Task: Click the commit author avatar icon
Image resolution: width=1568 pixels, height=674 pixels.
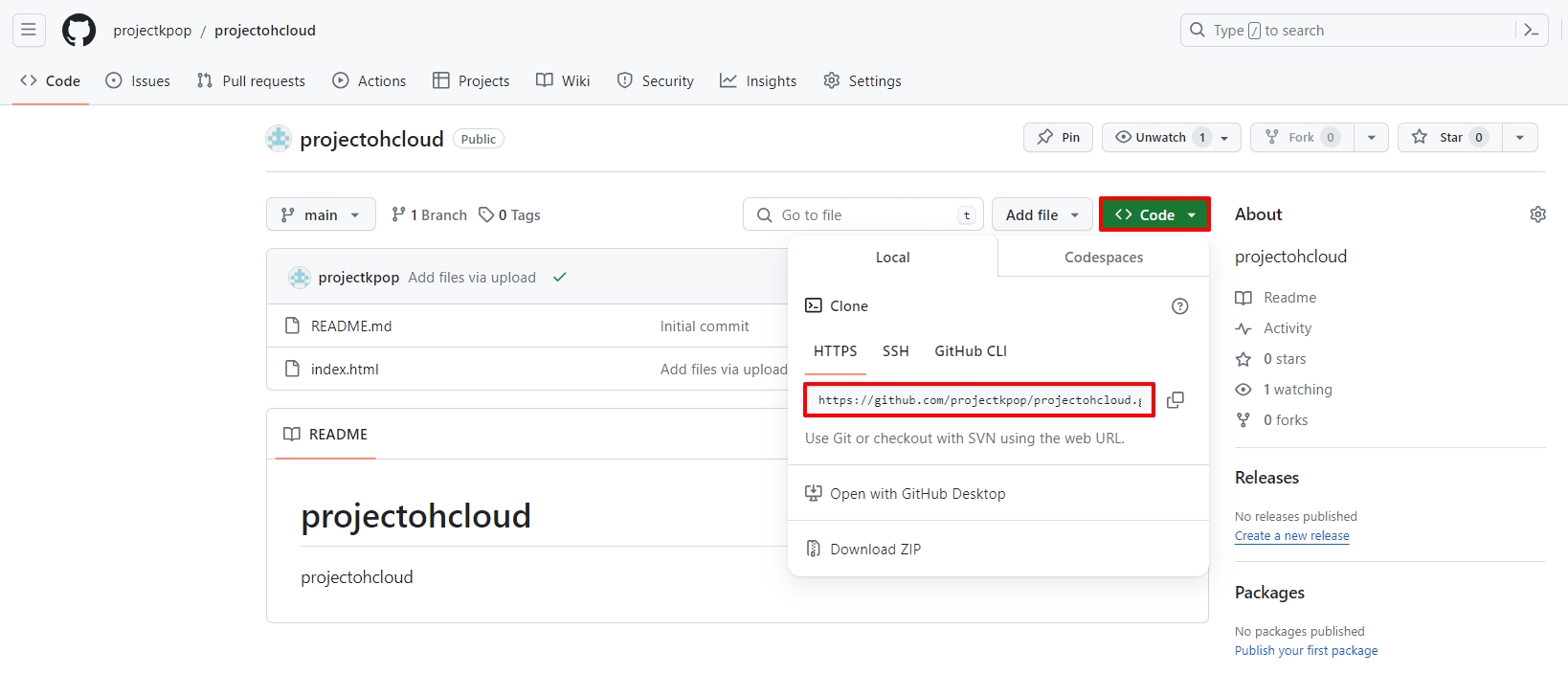Action: (x=300, y=278)
